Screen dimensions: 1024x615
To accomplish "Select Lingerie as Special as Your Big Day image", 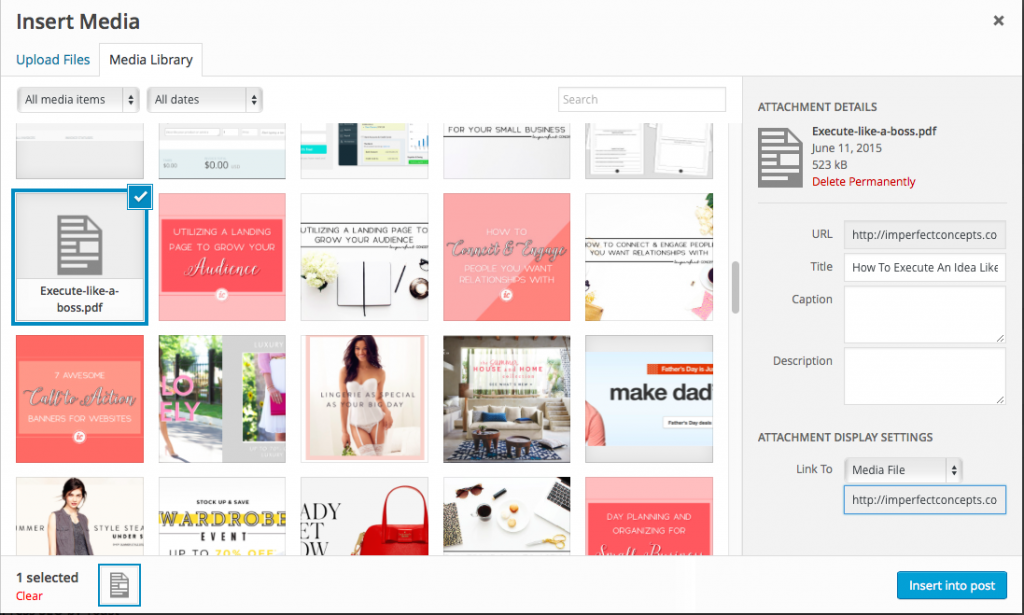I will click(x=364, y=399).
